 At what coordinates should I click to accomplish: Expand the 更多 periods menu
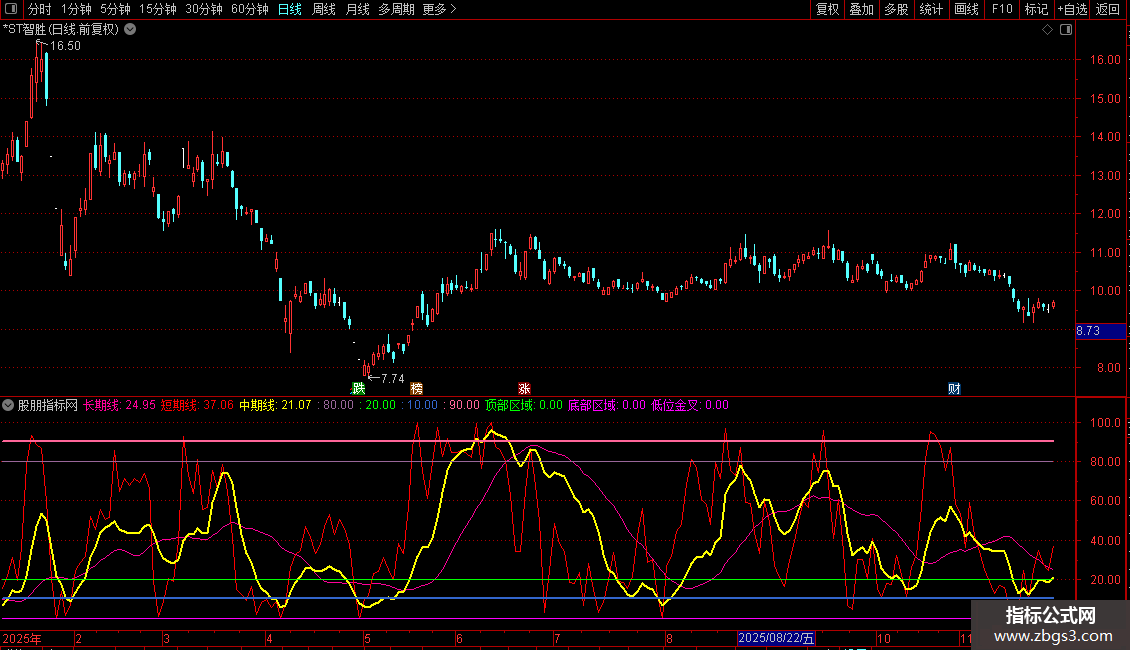pos(439,9)
